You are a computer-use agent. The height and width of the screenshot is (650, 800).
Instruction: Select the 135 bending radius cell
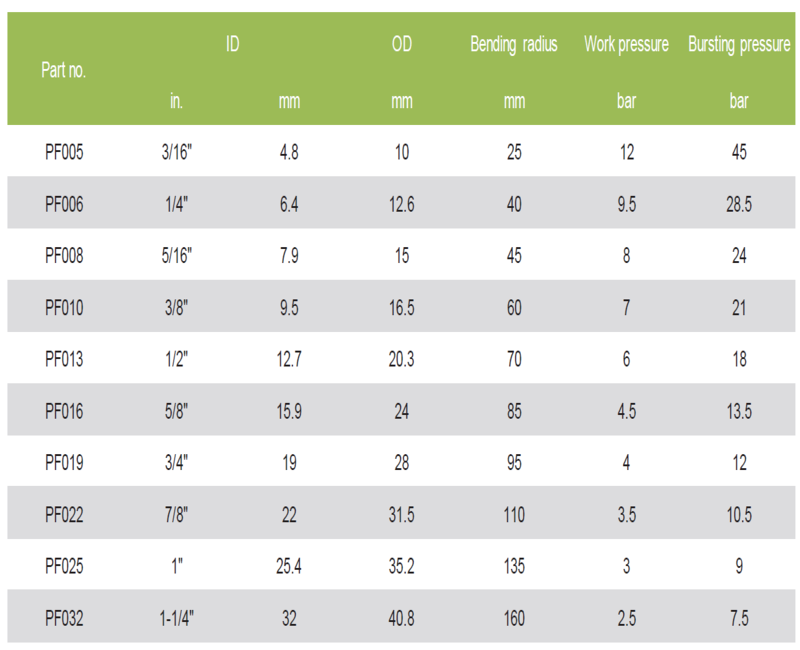[514, 567]
